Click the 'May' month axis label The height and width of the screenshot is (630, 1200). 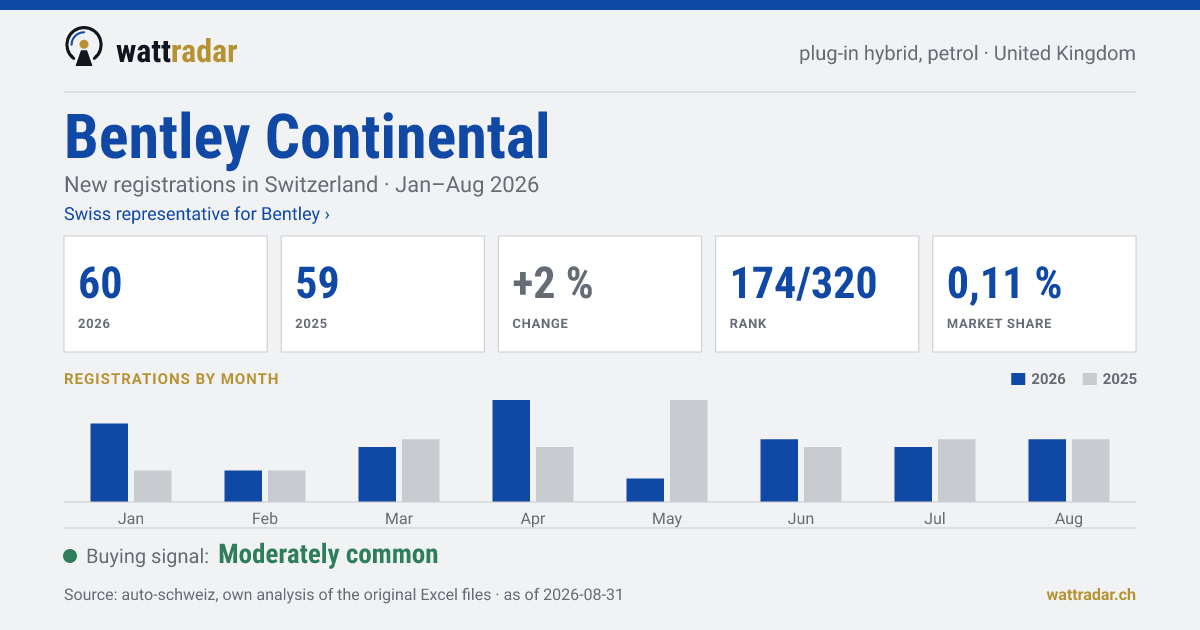click(x=667, y=518)
